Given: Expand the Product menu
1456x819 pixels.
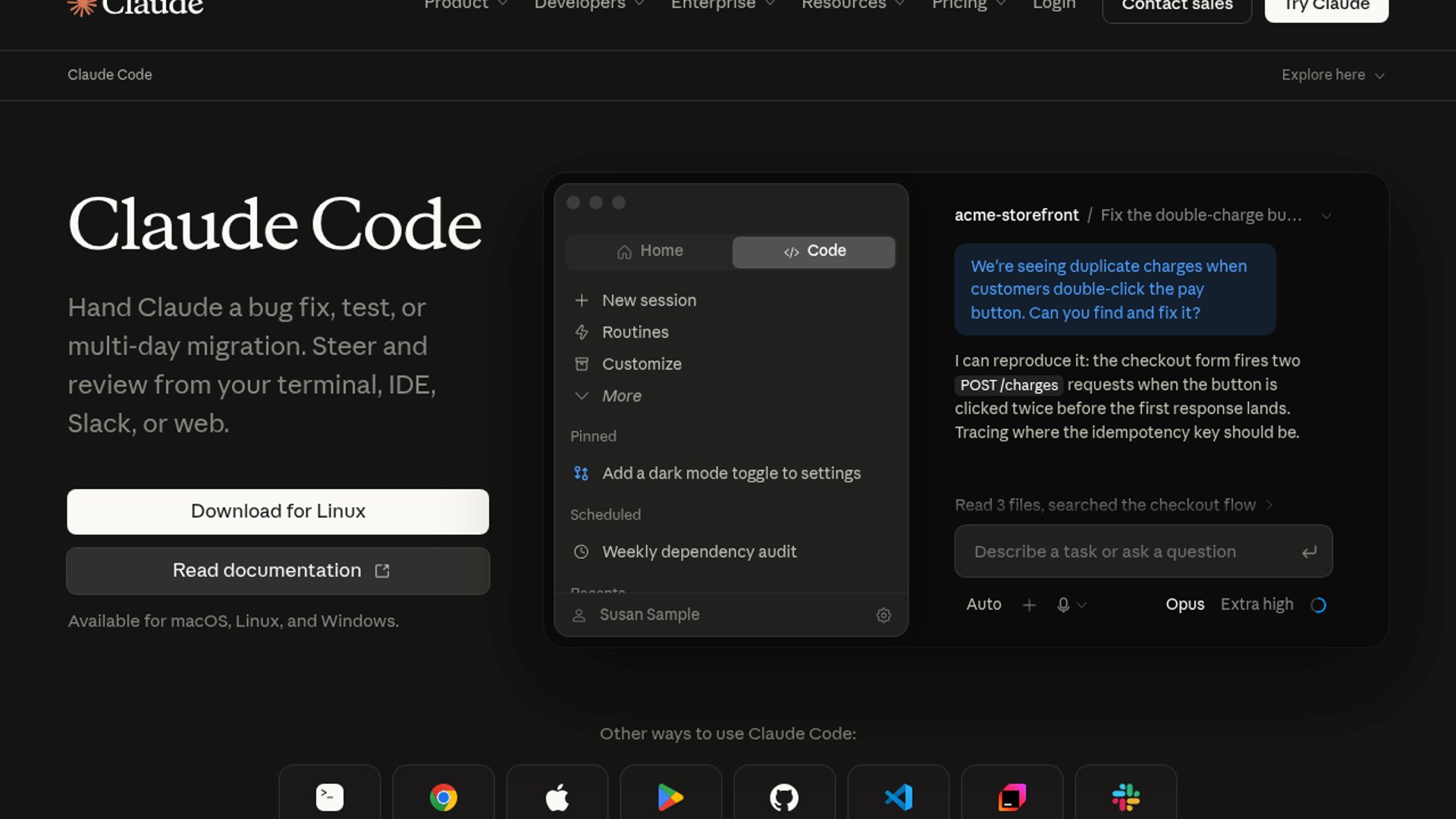Looking at the screenshot, I should [x=466, y=5].
